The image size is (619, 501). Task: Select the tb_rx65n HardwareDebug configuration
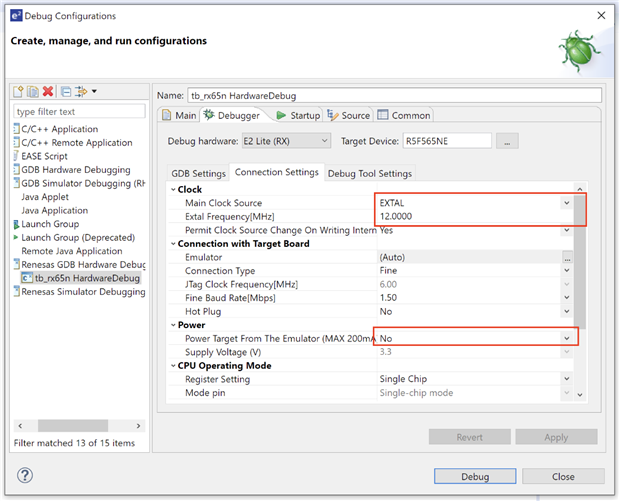pyautogui.click(x=85, y=278)
